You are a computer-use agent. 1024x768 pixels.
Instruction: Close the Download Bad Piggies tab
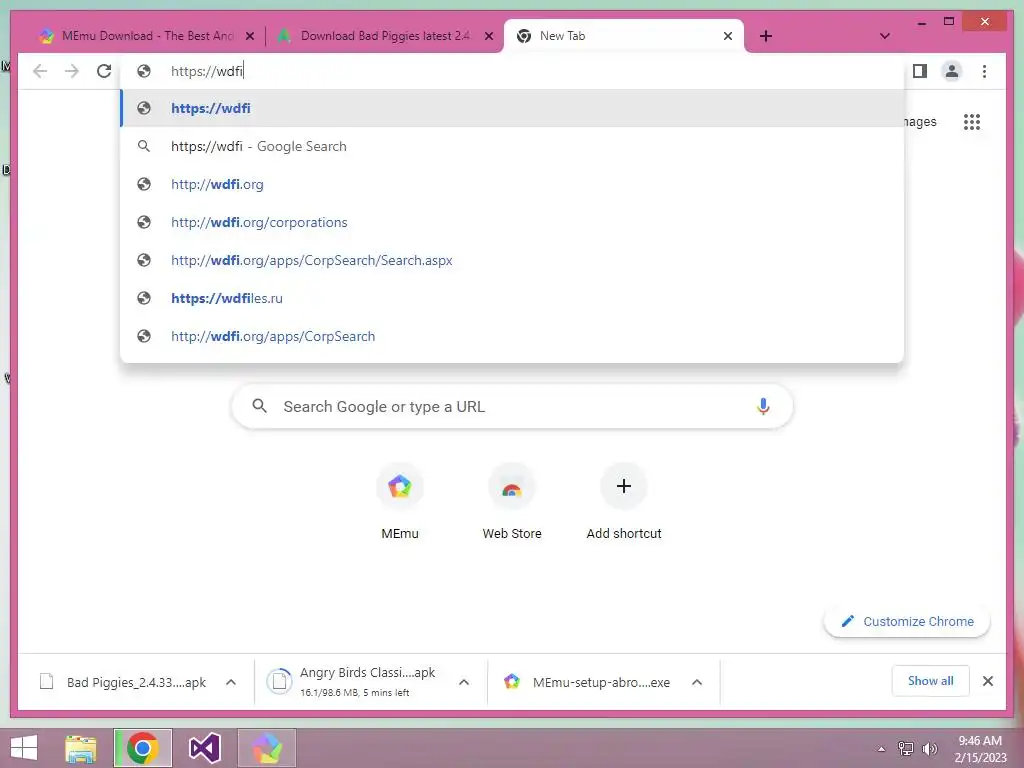point(488,36)
